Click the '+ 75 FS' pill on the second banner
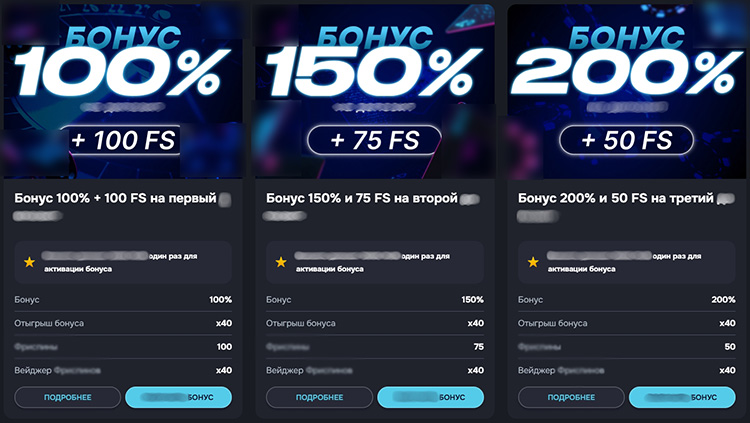 tap(375, 140)
